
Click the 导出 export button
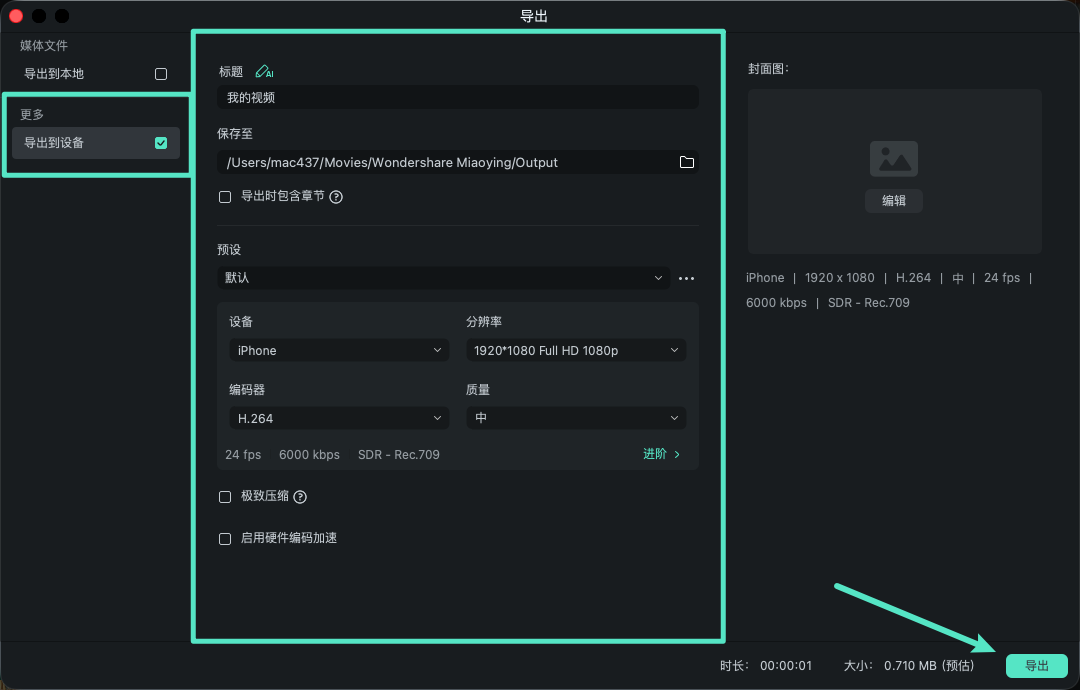pyautogui.click(x=1037, y=666)
